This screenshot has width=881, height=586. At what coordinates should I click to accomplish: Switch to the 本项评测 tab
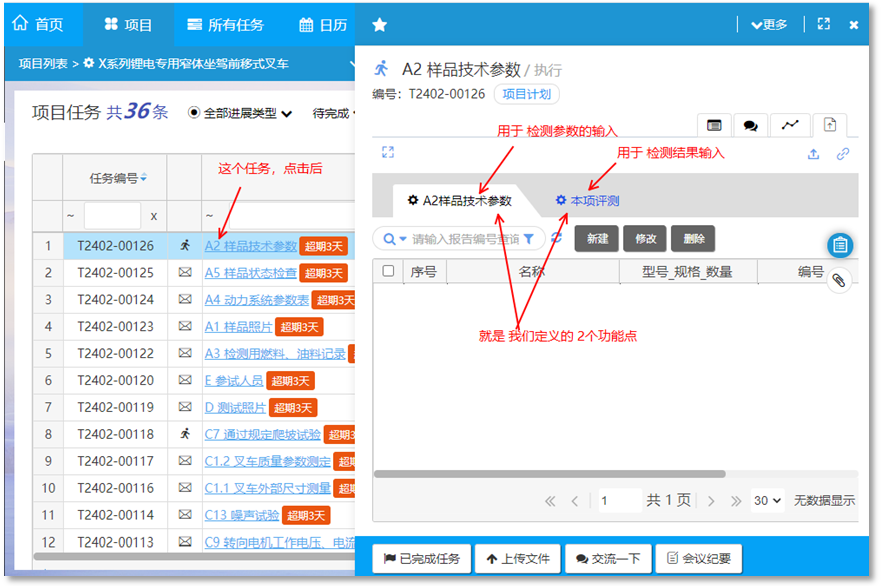[x=588, y=201]
